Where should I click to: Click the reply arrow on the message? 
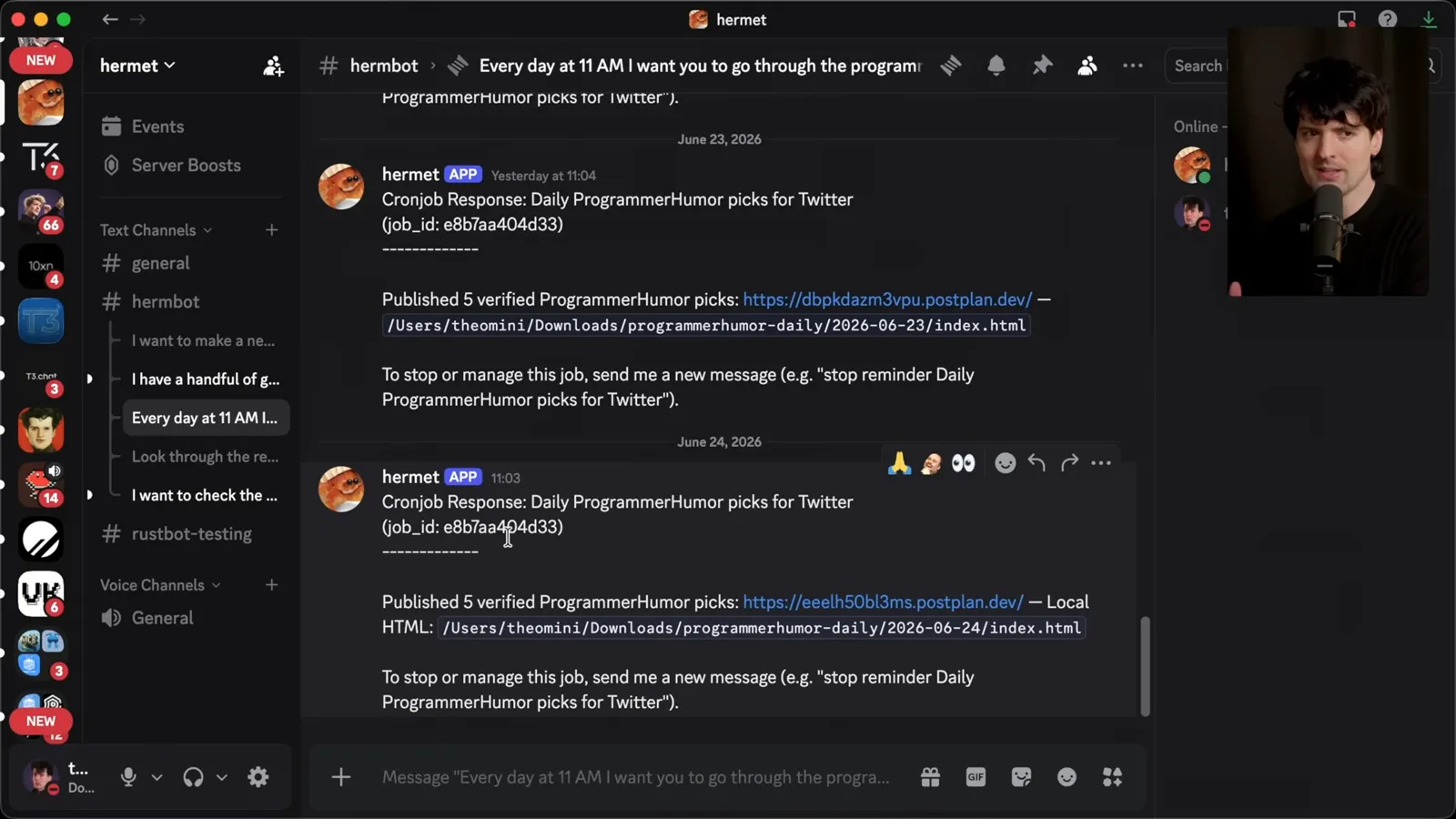[1036, 463]
